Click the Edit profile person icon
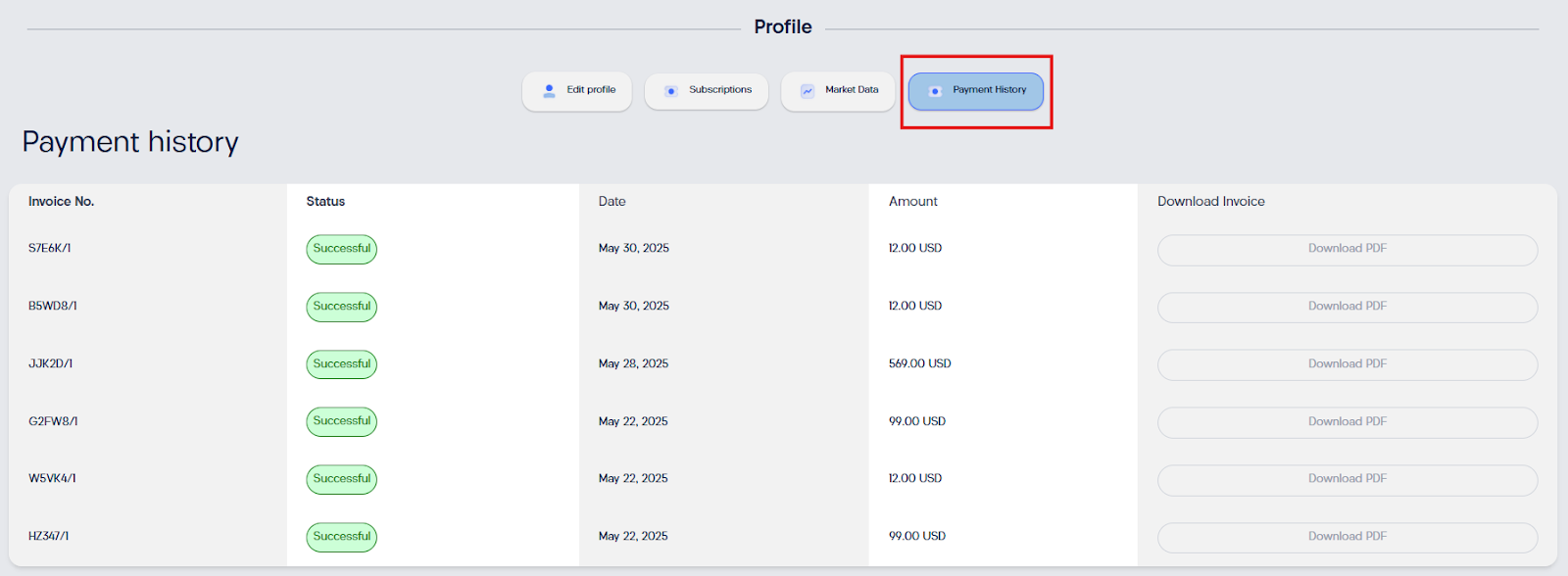Image resolution: width=1568 pixels, height=576 pixels. tap(549, 90)
